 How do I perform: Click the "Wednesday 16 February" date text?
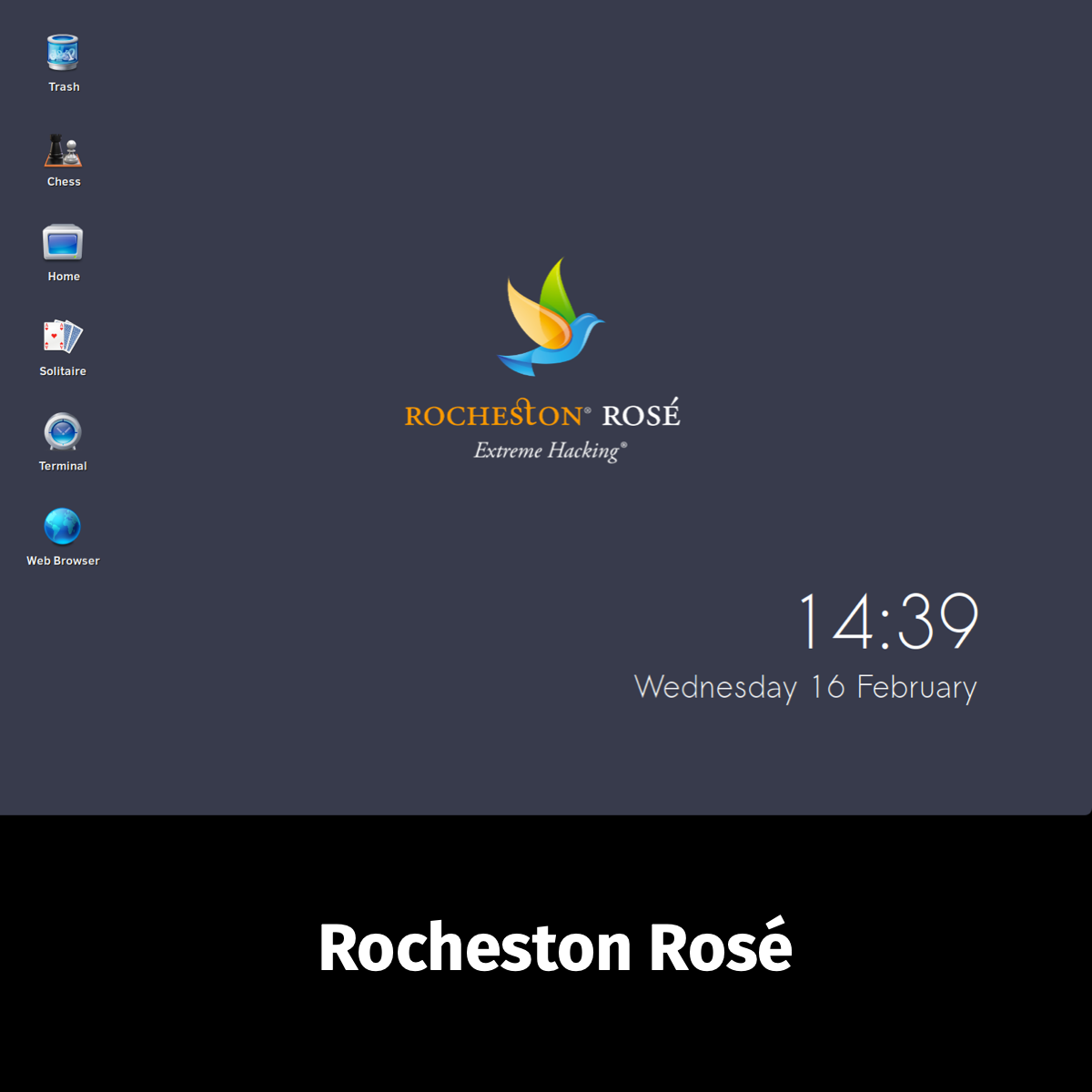coord(805,687)
